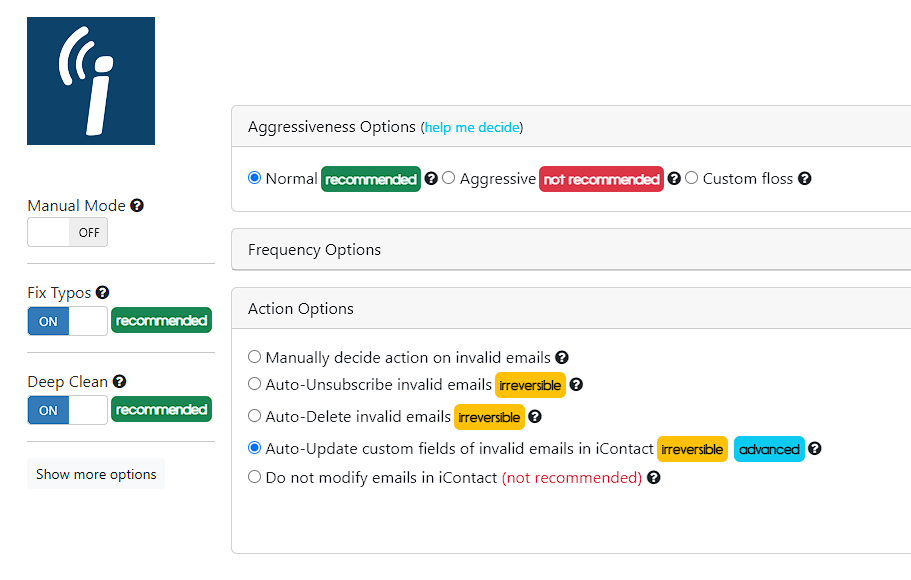Click the help icon beside Manual Mode

137,205
